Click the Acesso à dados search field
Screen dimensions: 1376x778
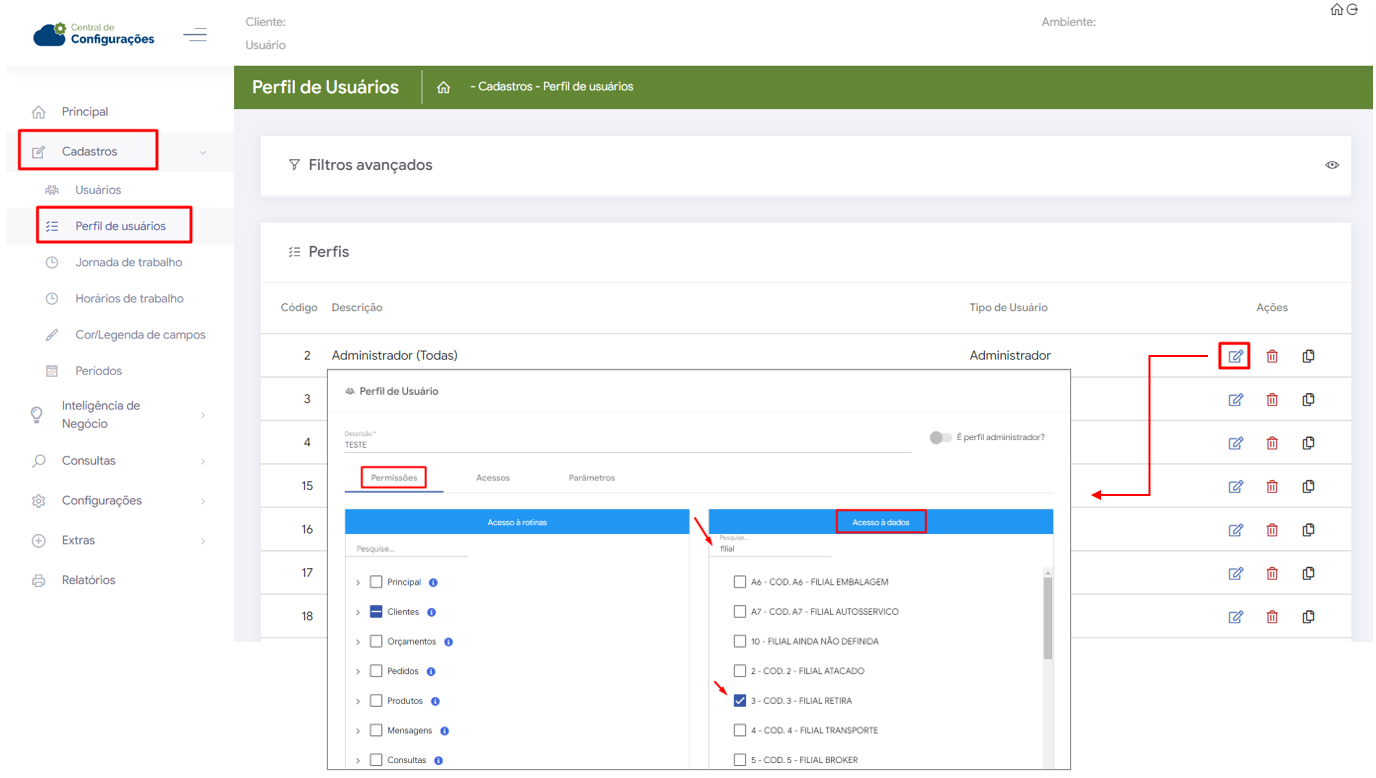coord(770,549)
